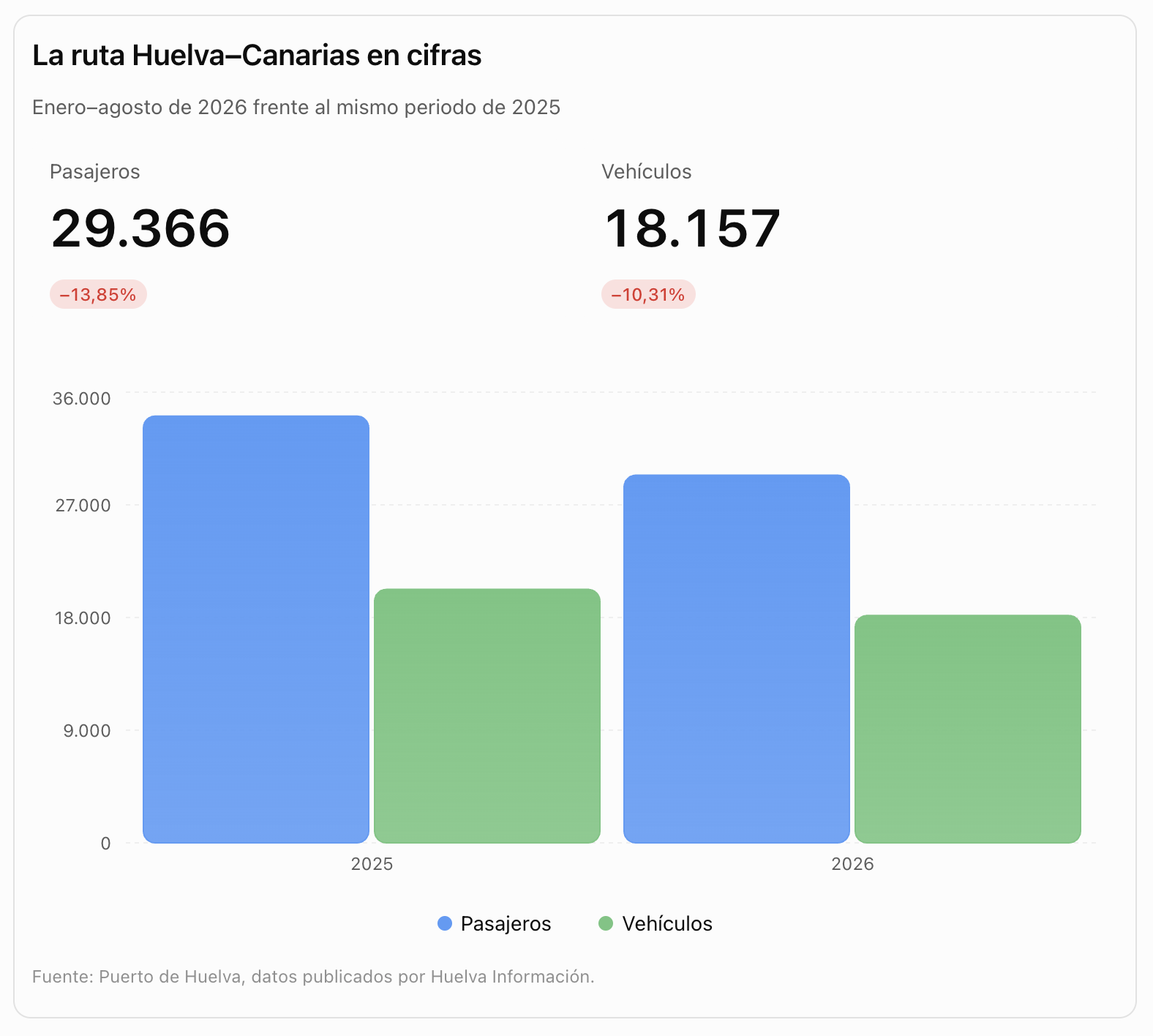Click the 2025 x-axis label
This screenshot has width=1153, height=1036.
click(x=372, y=864)
